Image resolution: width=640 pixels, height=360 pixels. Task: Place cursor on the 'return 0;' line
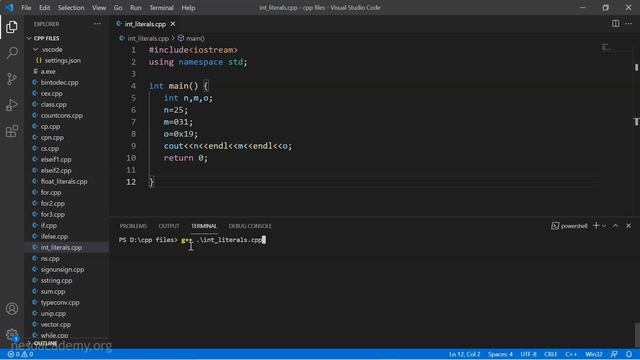click(186, 158)
